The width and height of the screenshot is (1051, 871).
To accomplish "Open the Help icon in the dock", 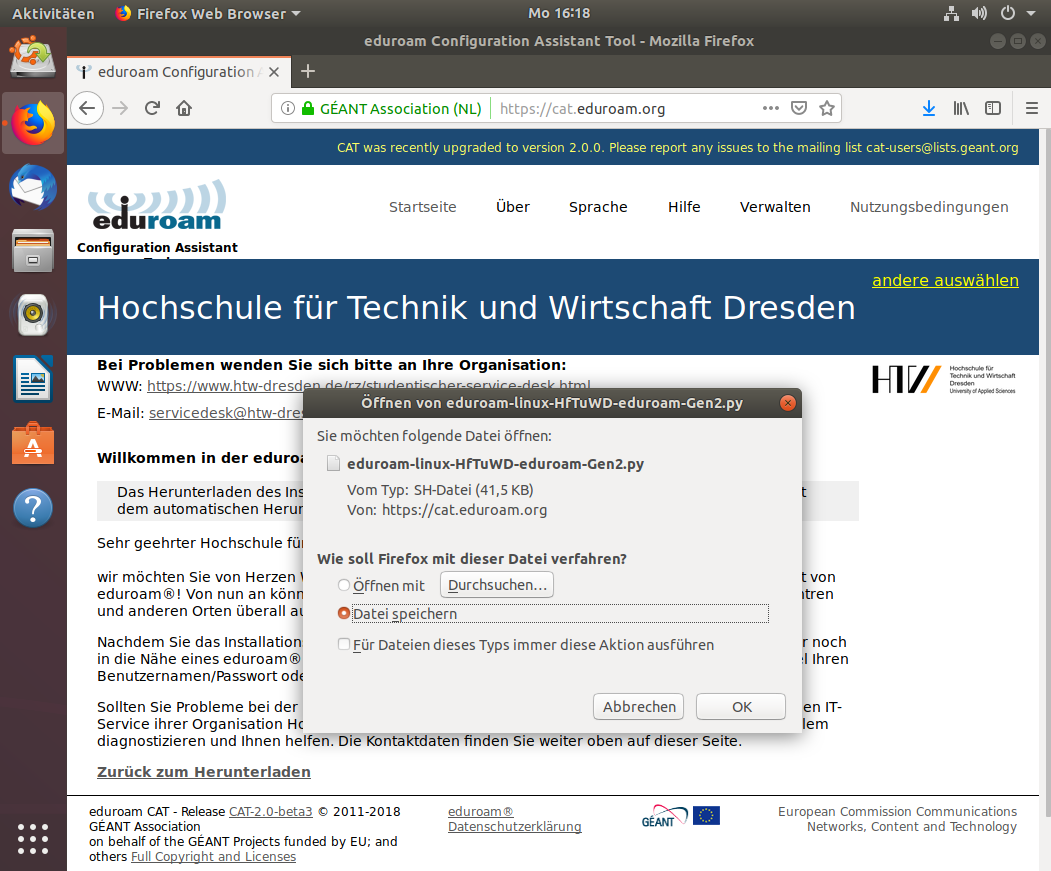I will [33, 508].
